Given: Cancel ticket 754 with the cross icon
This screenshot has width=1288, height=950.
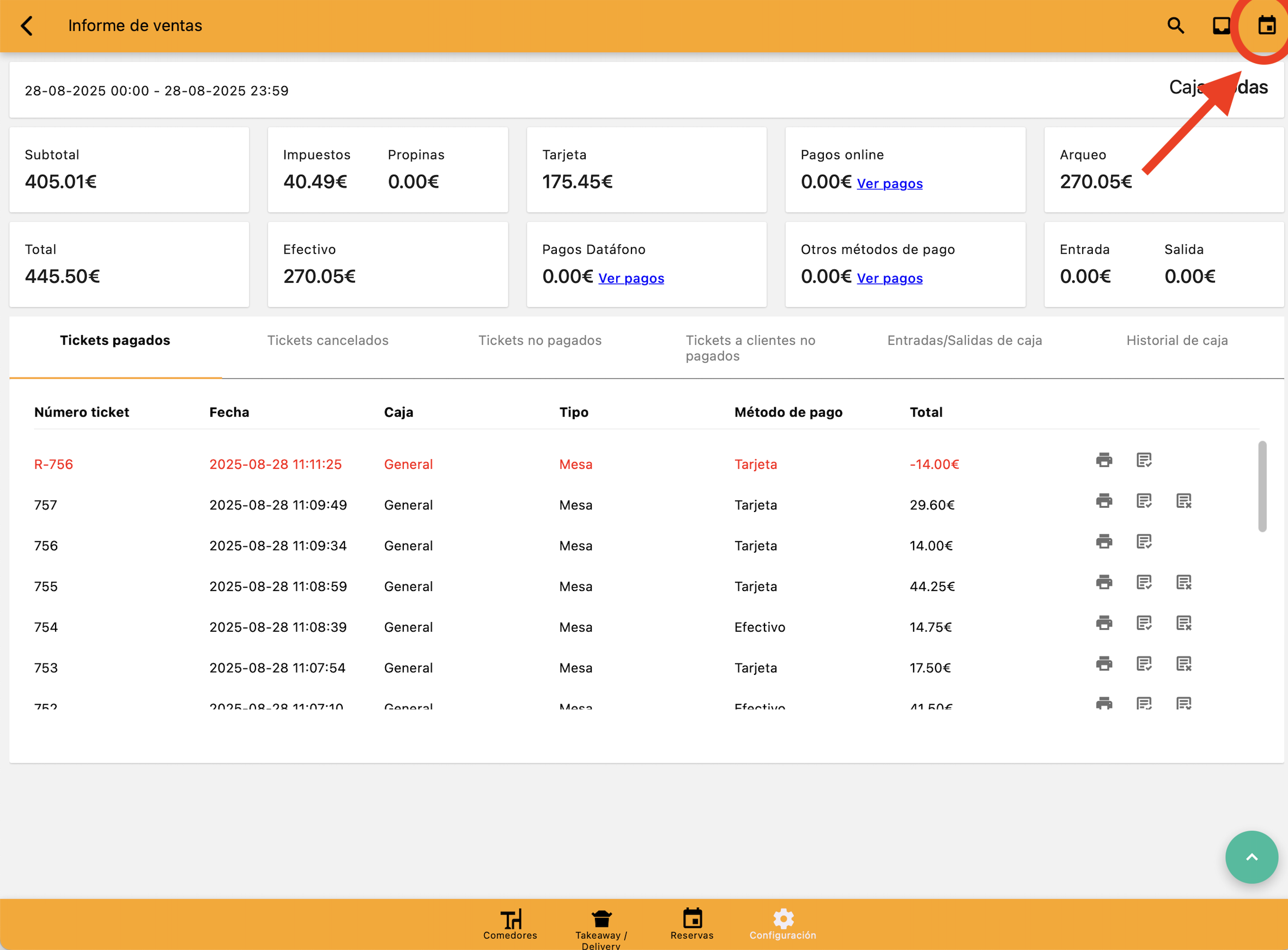Looking at the screenshot, I should click(1183, 623).
